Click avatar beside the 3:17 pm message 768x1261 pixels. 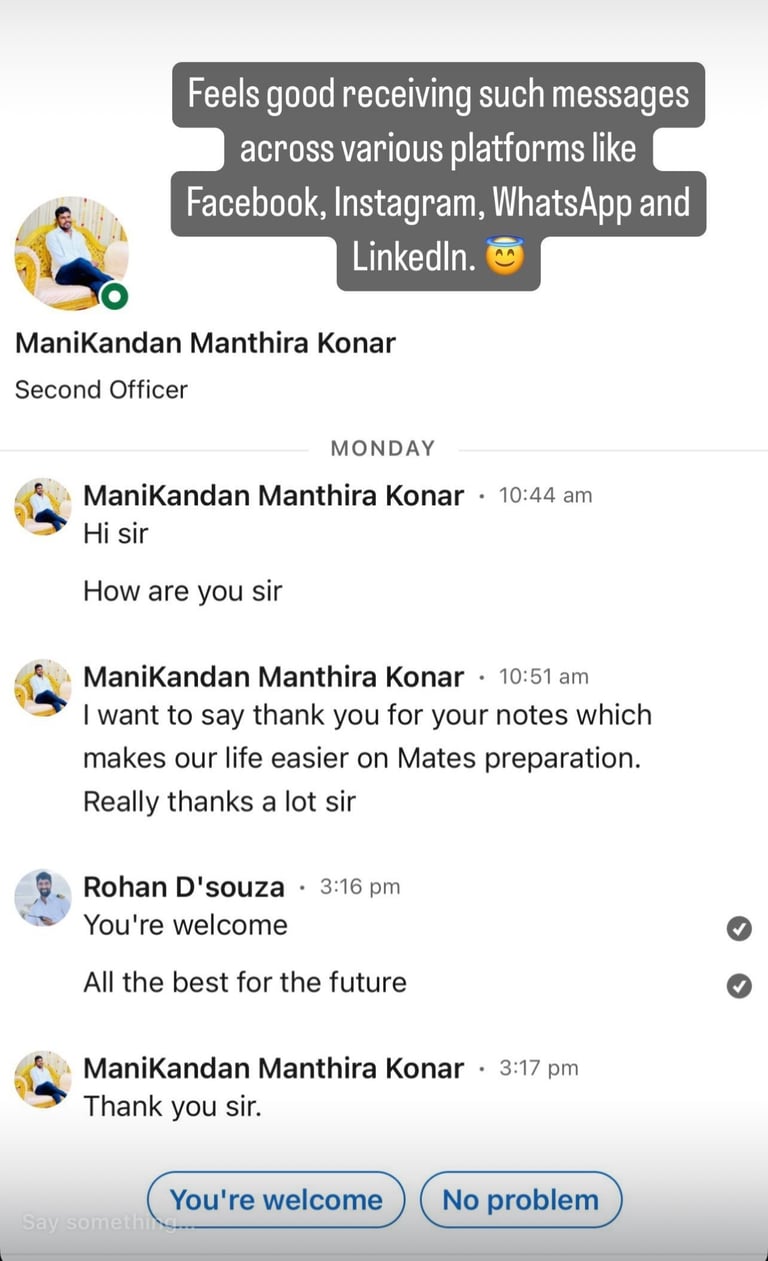click(43, 1079)
